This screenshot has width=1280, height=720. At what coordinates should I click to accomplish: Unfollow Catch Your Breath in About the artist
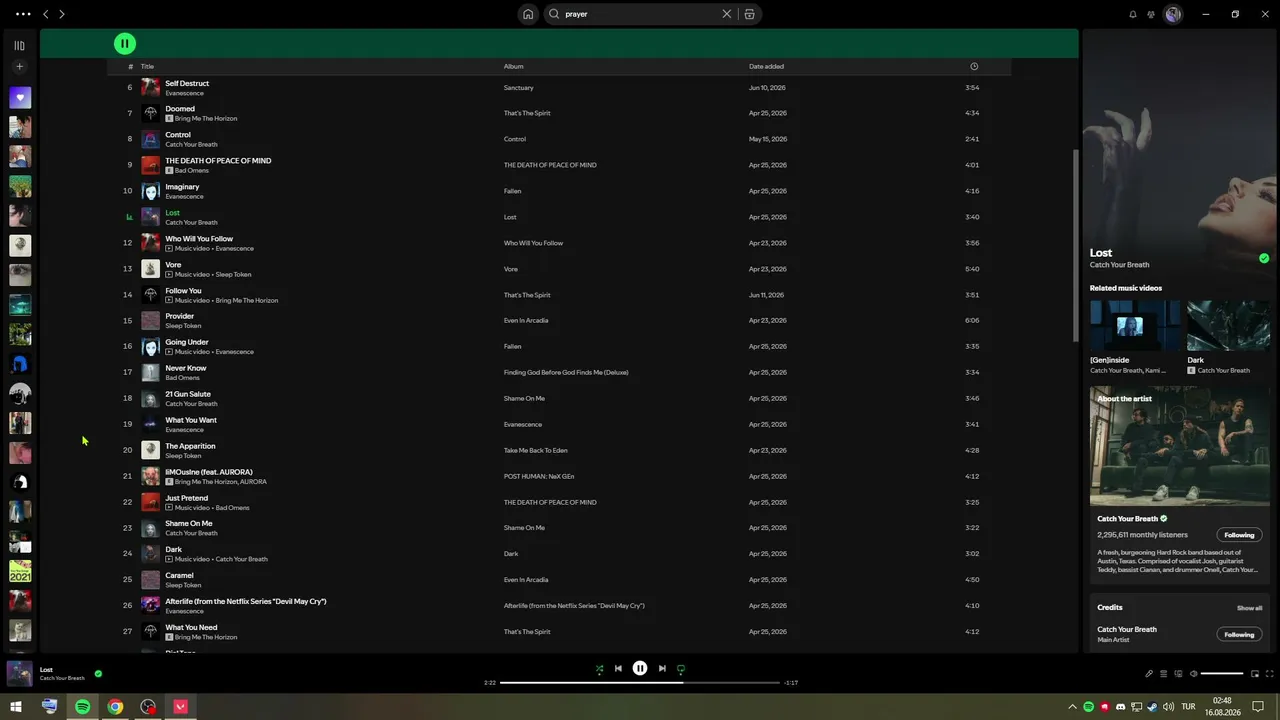[x=1239, y=535]
